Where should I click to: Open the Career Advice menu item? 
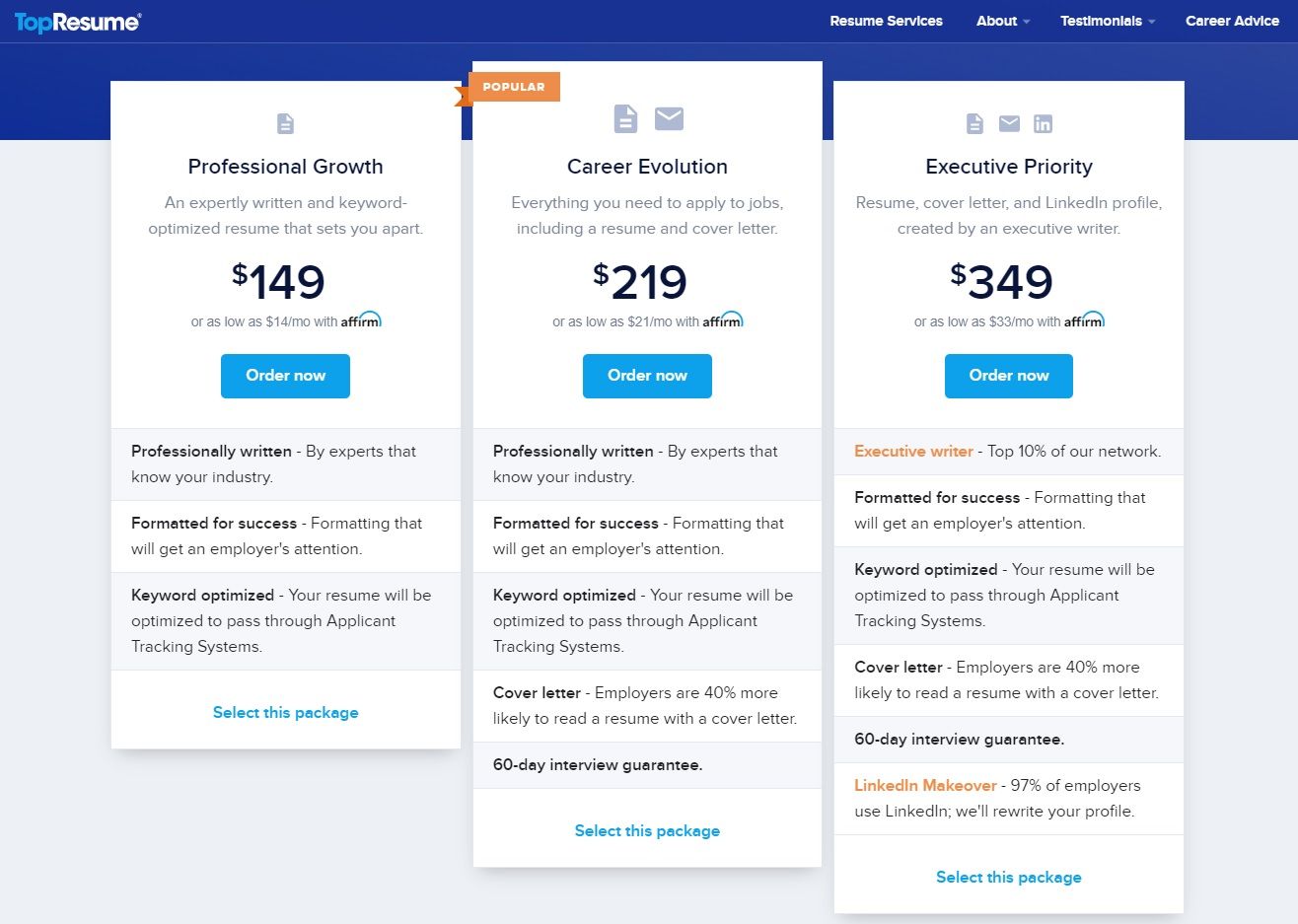point(1232,21)
